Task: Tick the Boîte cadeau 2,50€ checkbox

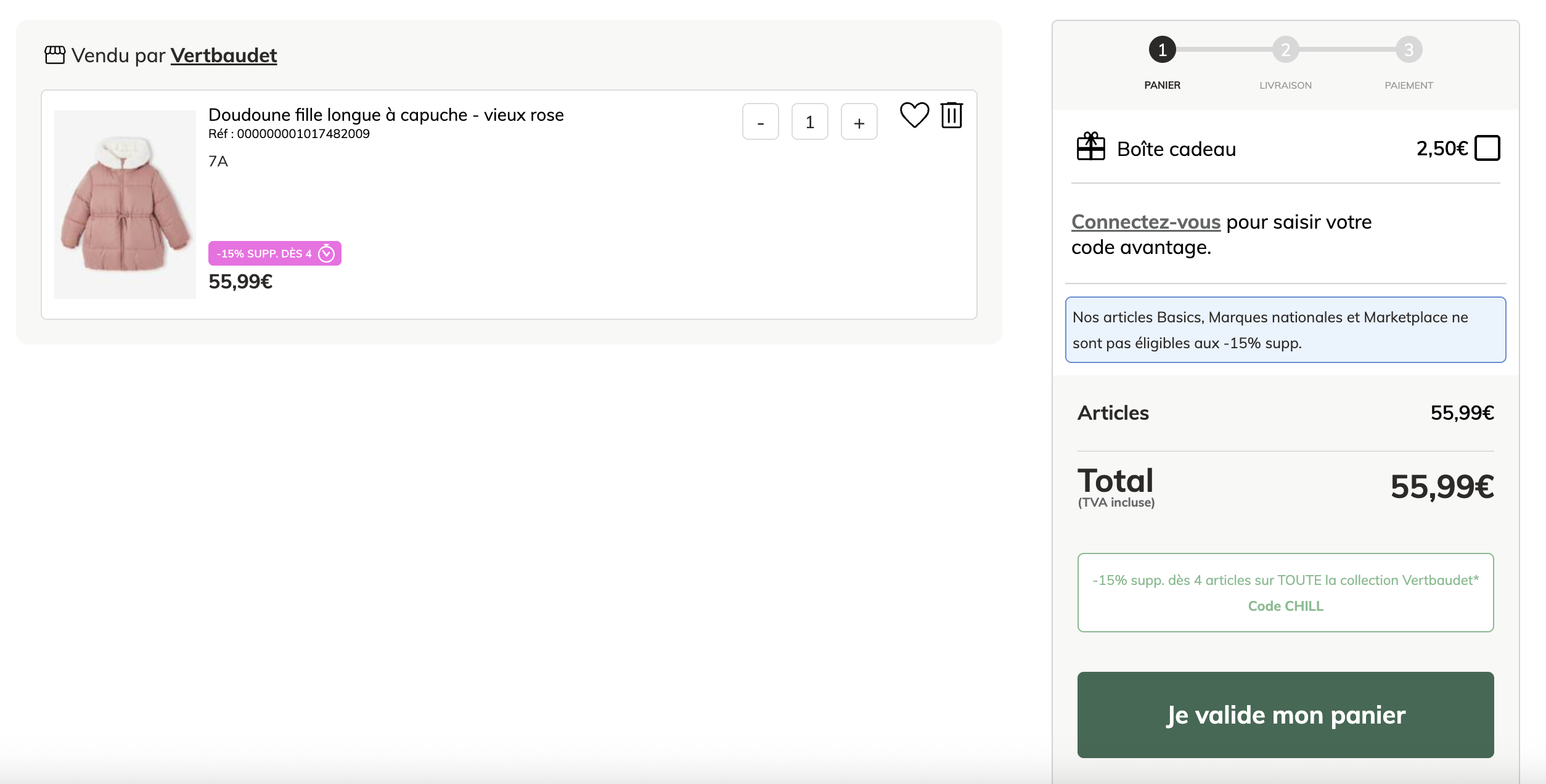Action: (x=1487, y=148)
